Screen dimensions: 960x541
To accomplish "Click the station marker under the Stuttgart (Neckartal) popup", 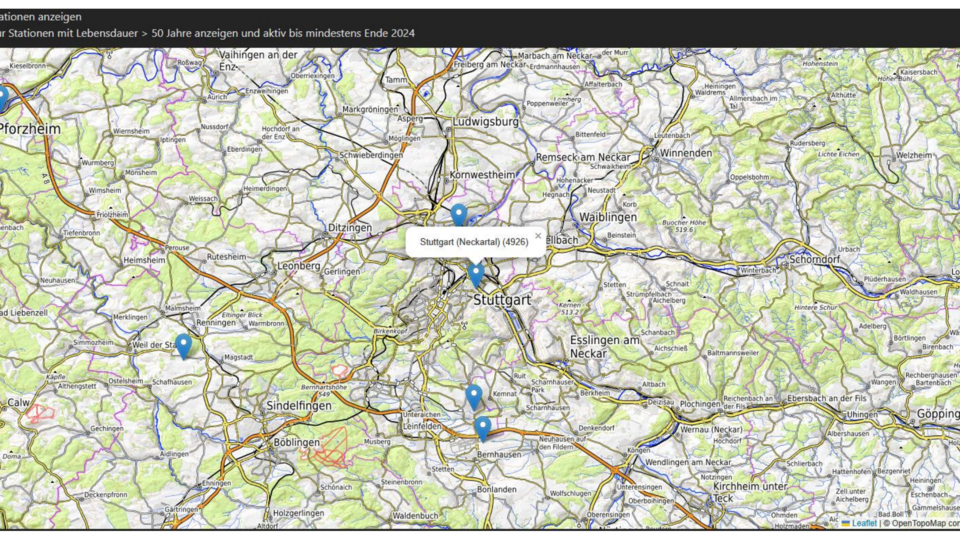I will tap(476, 275).
